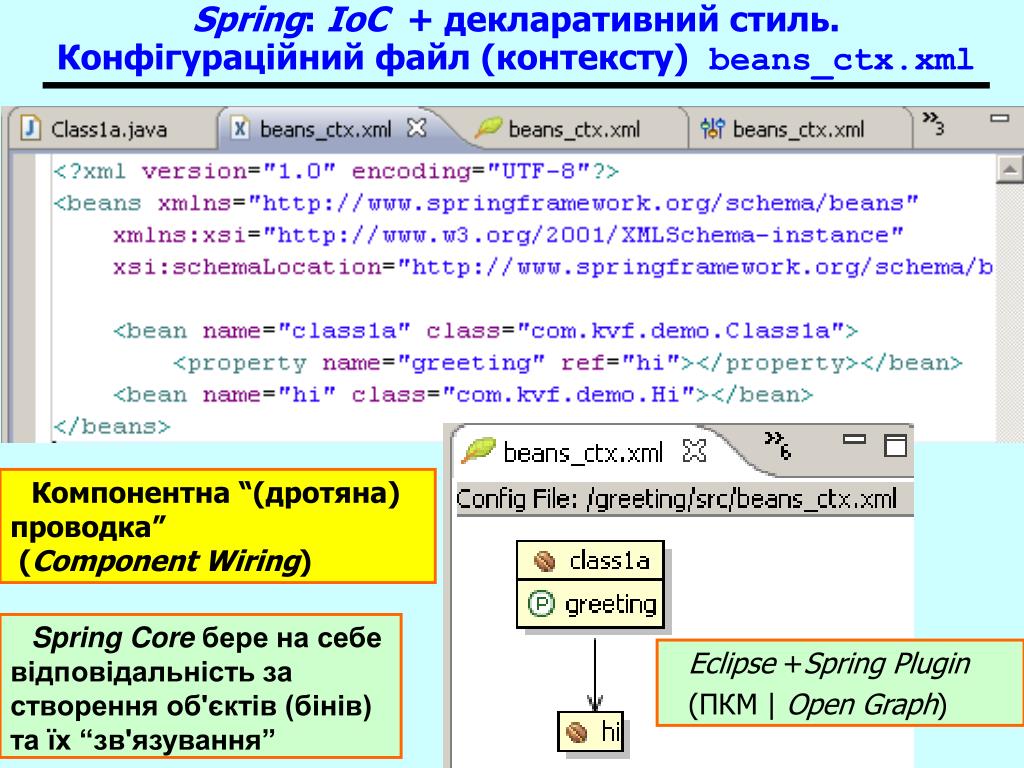Image resolution: width=1024 pixels, height=768 pixels.
Task: Select the beans_ctx.xml tab of the graph view
Action: pyautogui.click(x=583, y=452)
